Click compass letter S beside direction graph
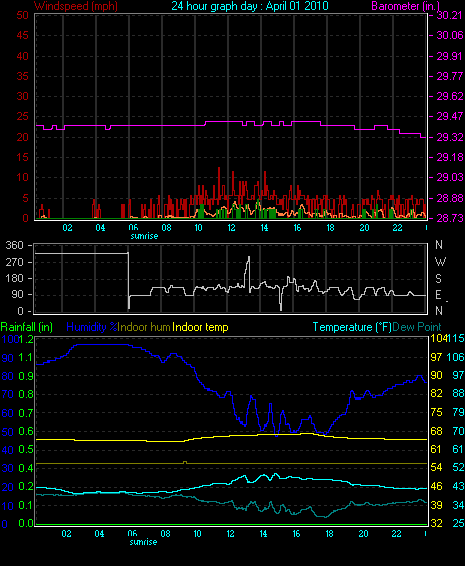 tap(438, 279)
